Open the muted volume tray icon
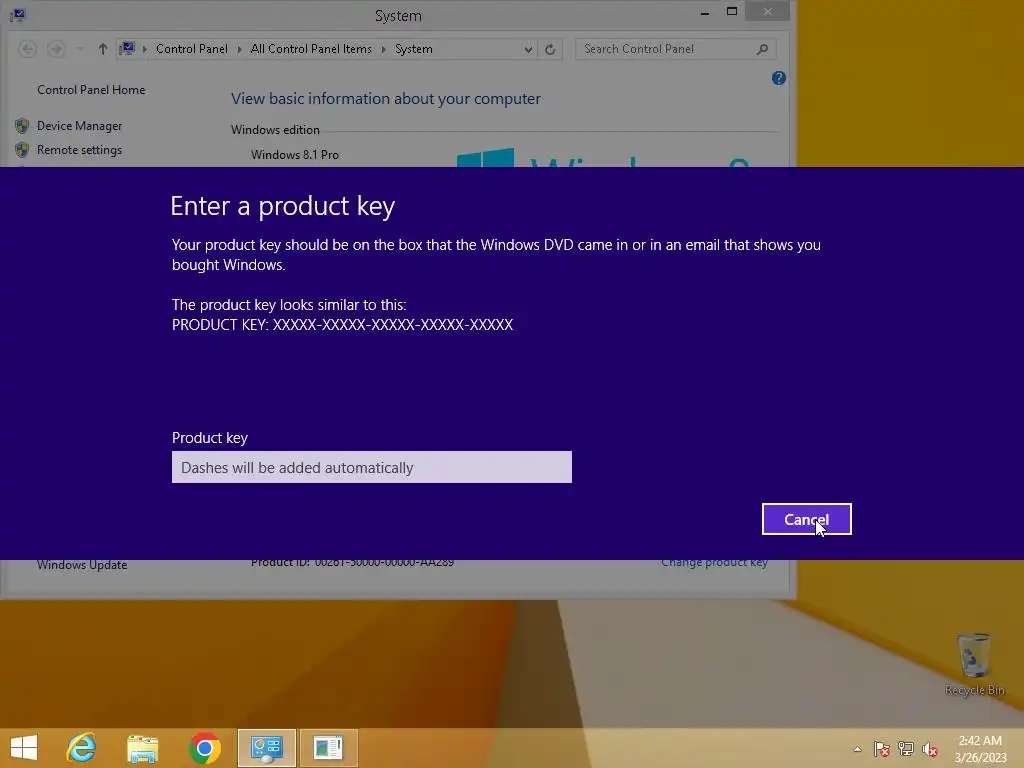This screenshot has height=768, width=1024. [x=930, y=749]
